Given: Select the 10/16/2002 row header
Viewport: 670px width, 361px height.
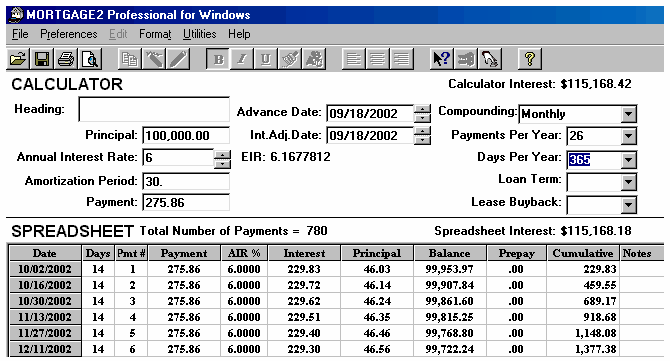Looking at the screenshot, I should [x=45, y=285].
